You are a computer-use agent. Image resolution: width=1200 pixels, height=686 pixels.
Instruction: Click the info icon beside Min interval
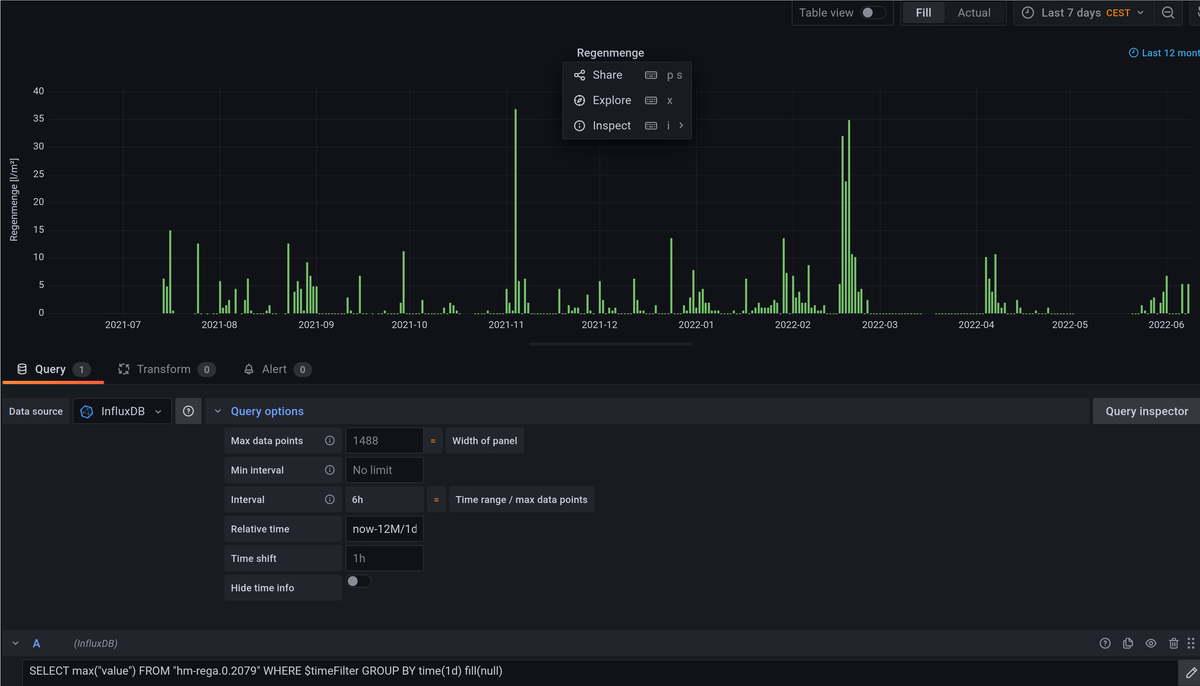(x=329, y=470)
